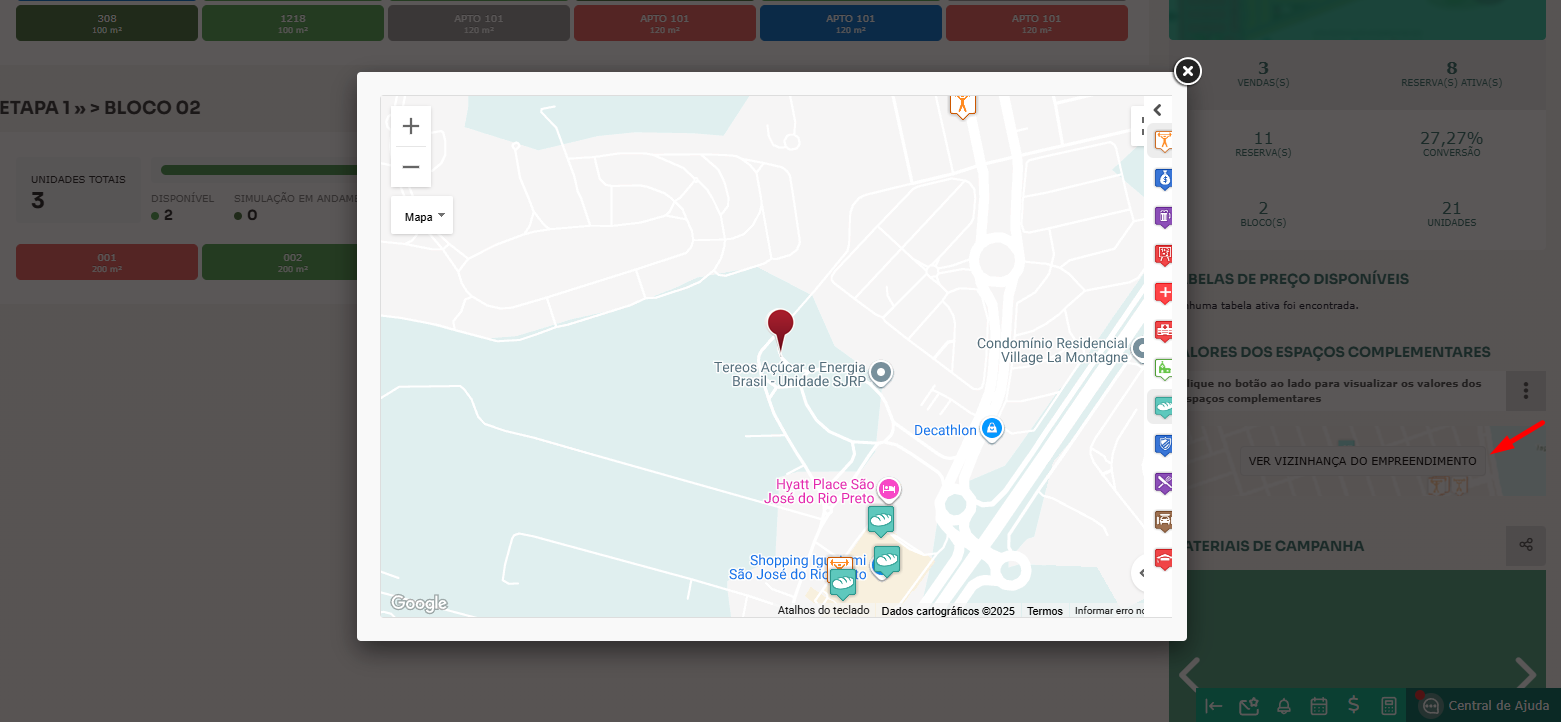Toggle red graduation cap school category icon
Viewport: 1562px width, 722px height.
coord(1163,559)
